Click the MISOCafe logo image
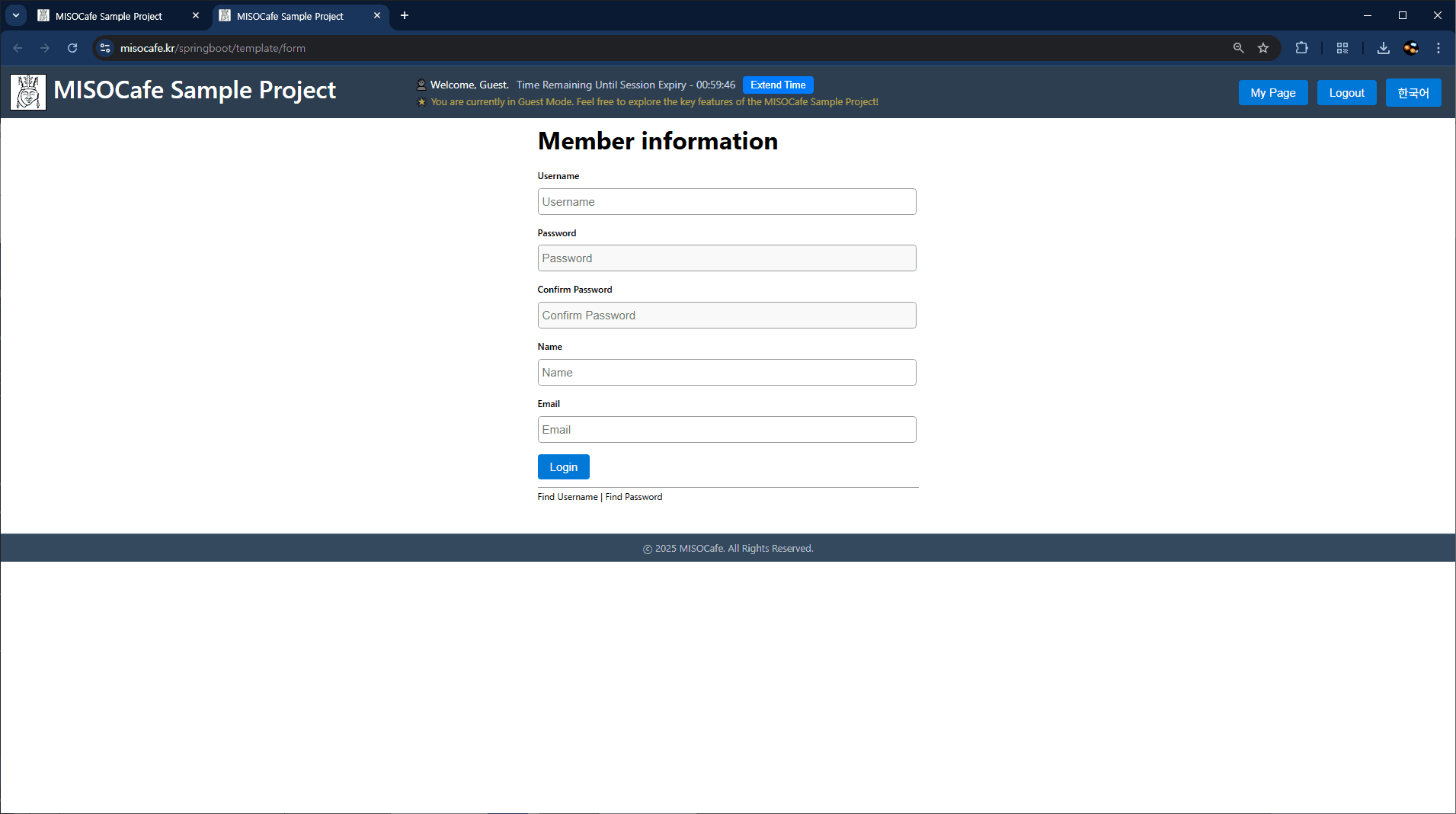 point(28,92)
